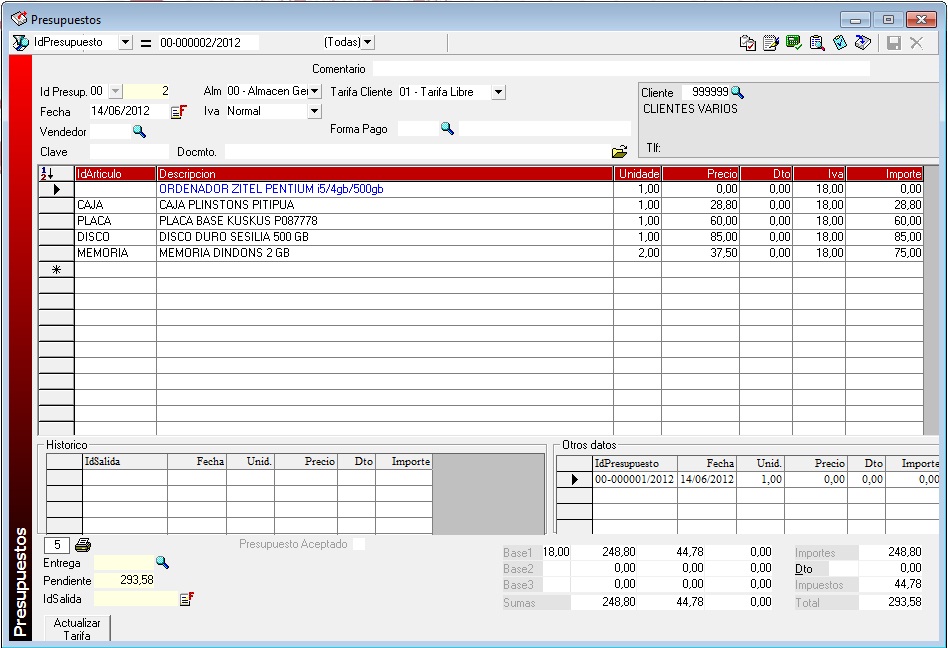The width and height of the screenshot is (948, 648).
Task: Click the tray with blue arrow toolbar icon
Action: (x=863, y=43)
